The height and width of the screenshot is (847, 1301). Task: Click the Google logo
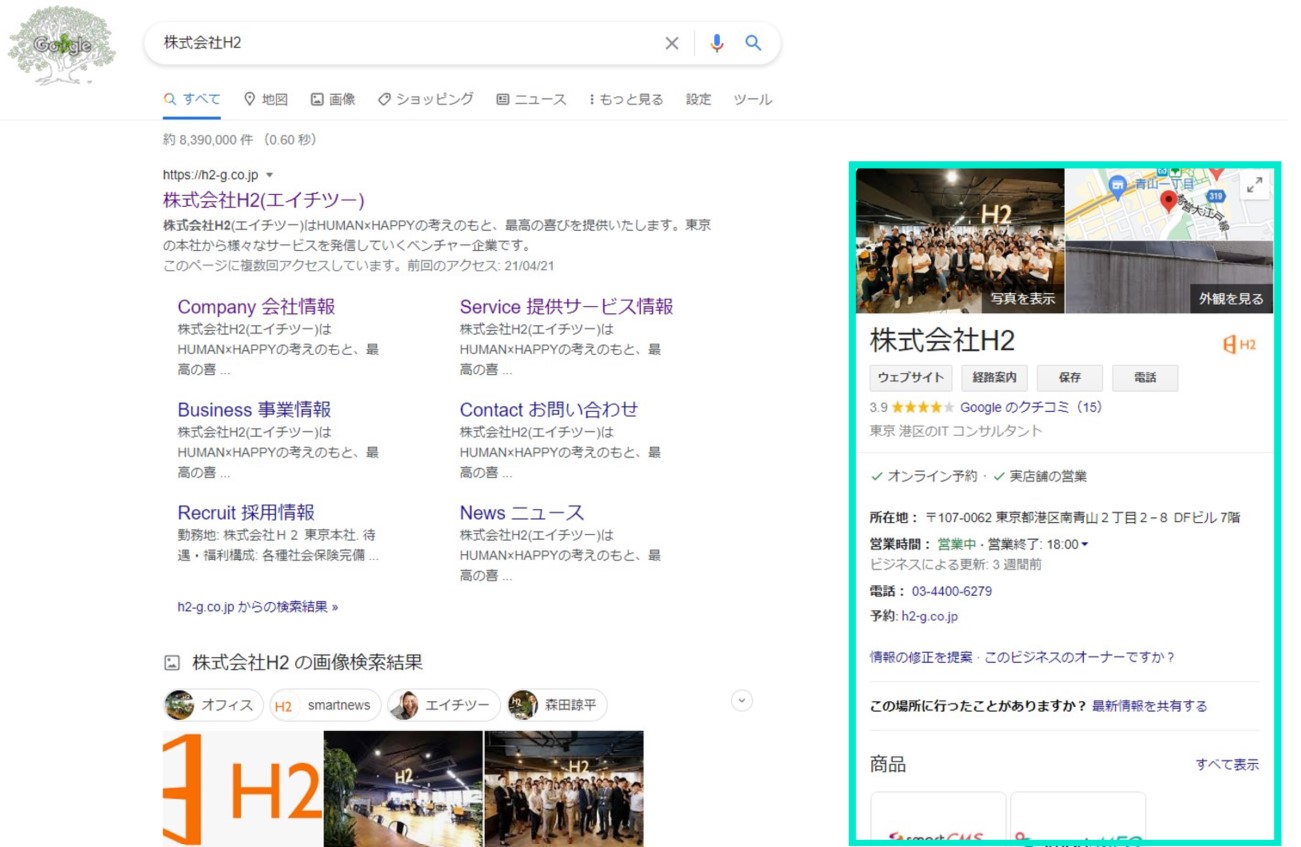pos(62,45)
